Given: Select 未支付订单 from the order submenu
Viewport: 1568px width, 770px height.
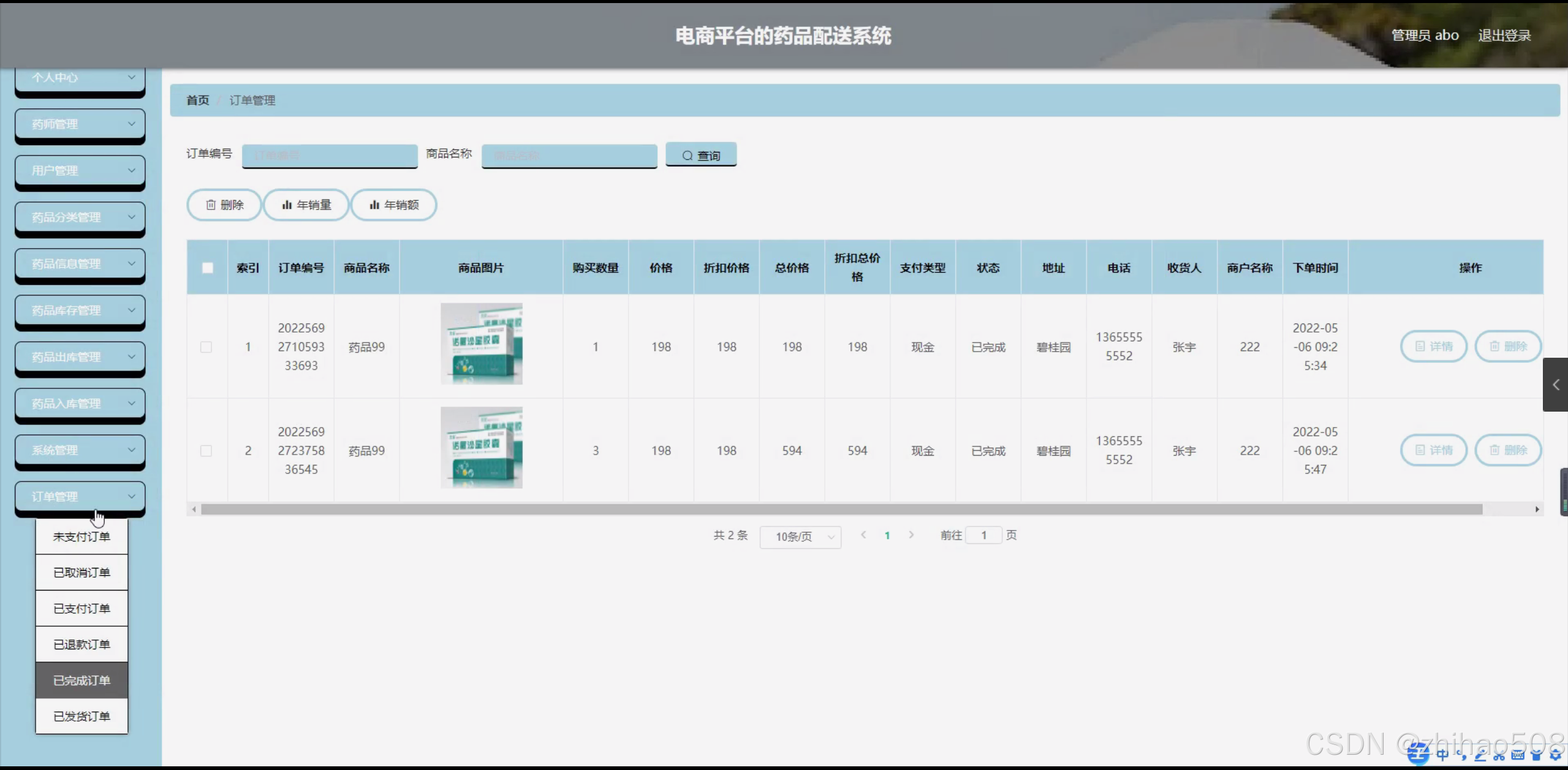Looking at the screenshot, I should coord(81,537).
